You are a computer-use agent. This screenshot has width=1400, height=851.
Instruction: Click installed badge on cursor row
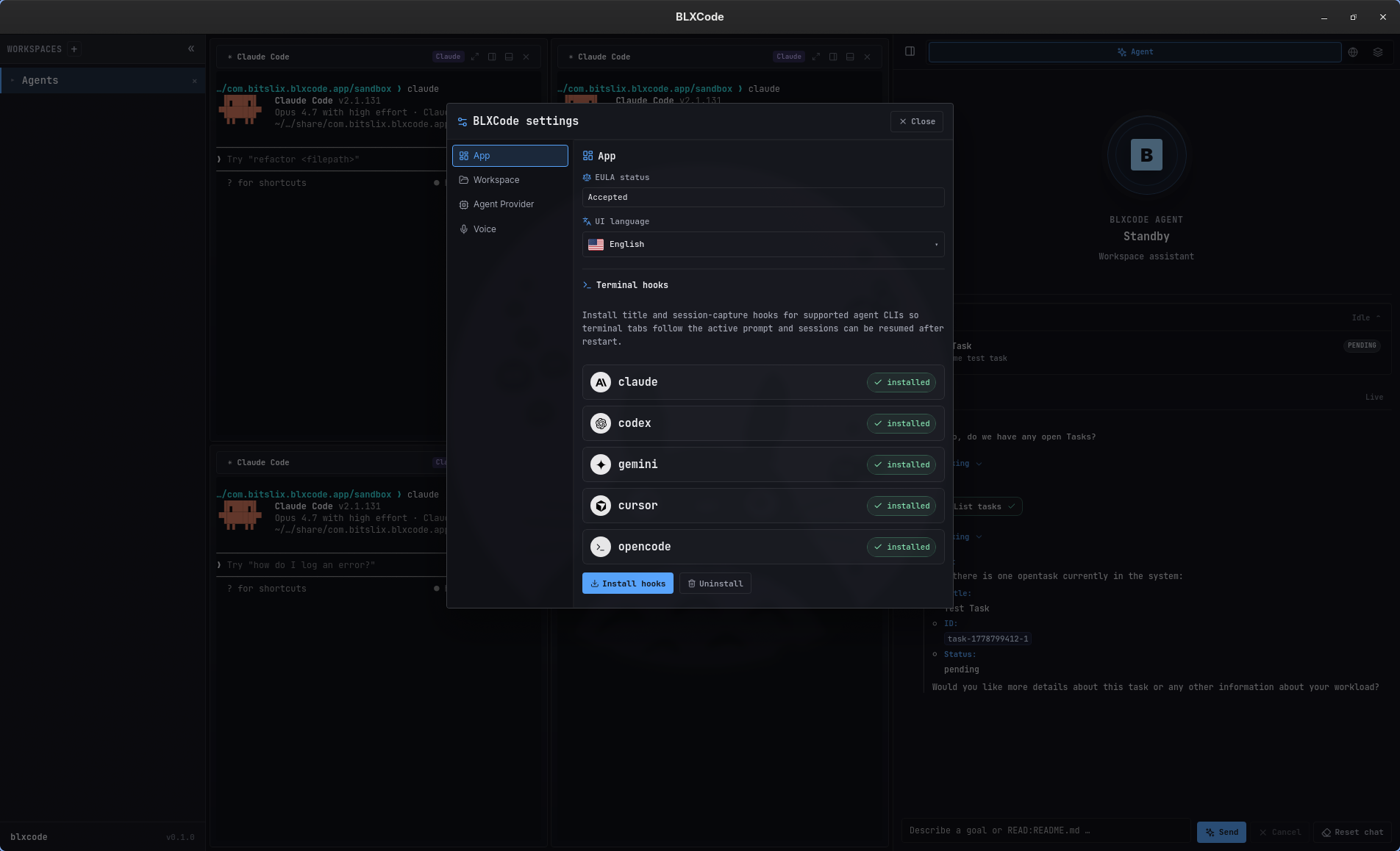tap(901, 506)
